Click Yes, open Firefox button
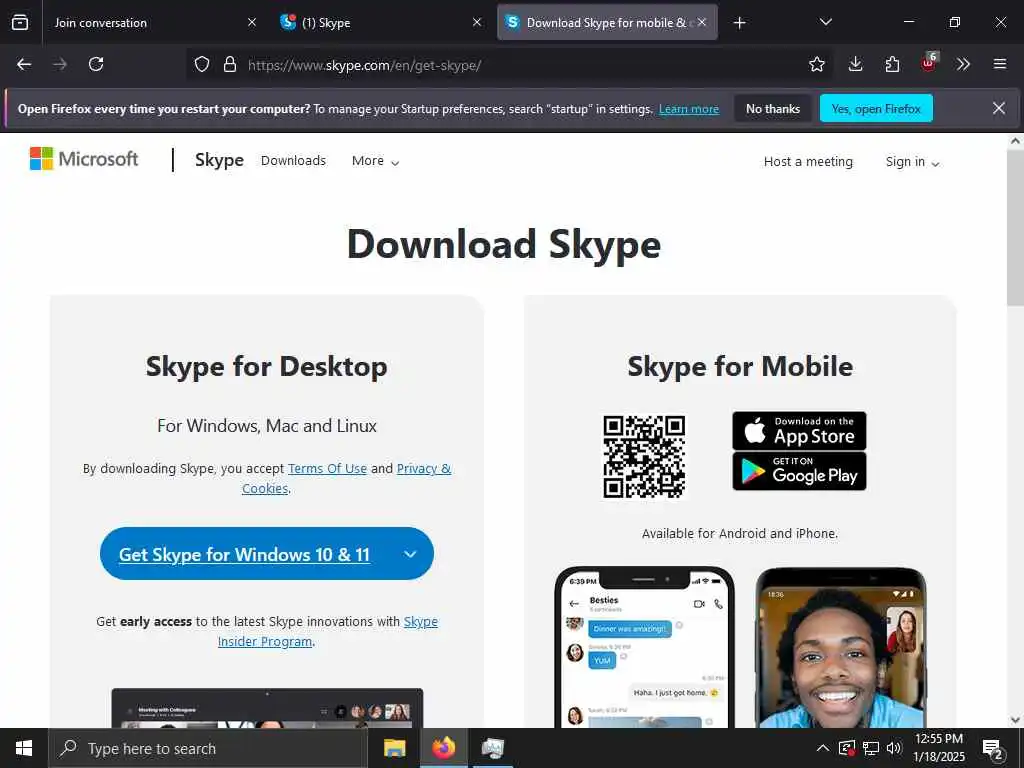Screen dimensions: 1024x768 point(876,108)
